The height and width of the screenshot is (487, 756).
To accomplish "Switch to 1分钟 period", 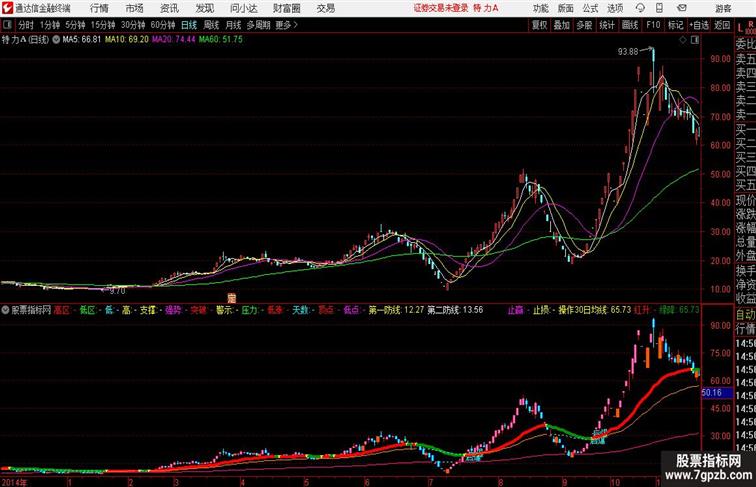I will point(49,25).
